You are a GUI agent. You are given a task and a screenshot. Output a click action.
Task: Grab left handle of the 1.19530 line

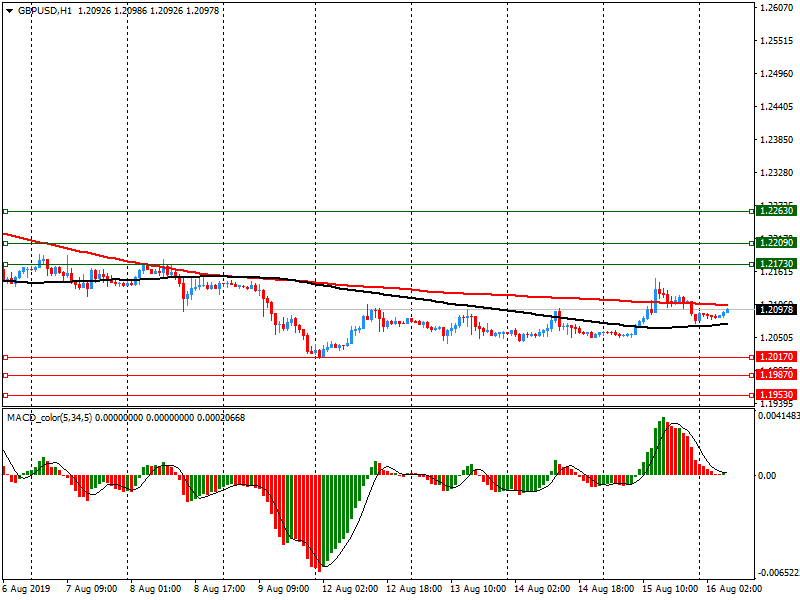tap(6, 395)
